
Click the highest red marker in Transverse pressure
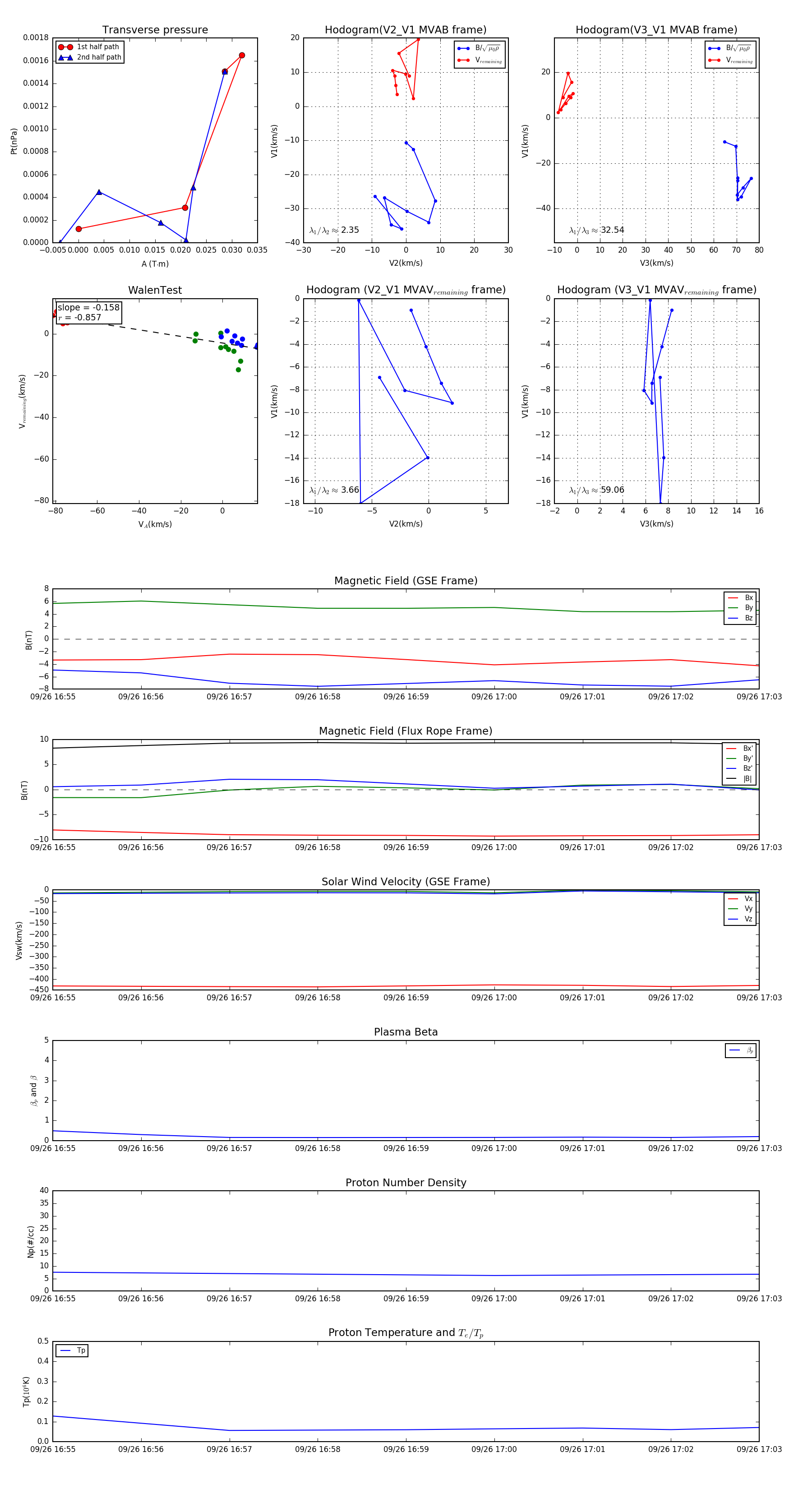(x=242, y=55)
